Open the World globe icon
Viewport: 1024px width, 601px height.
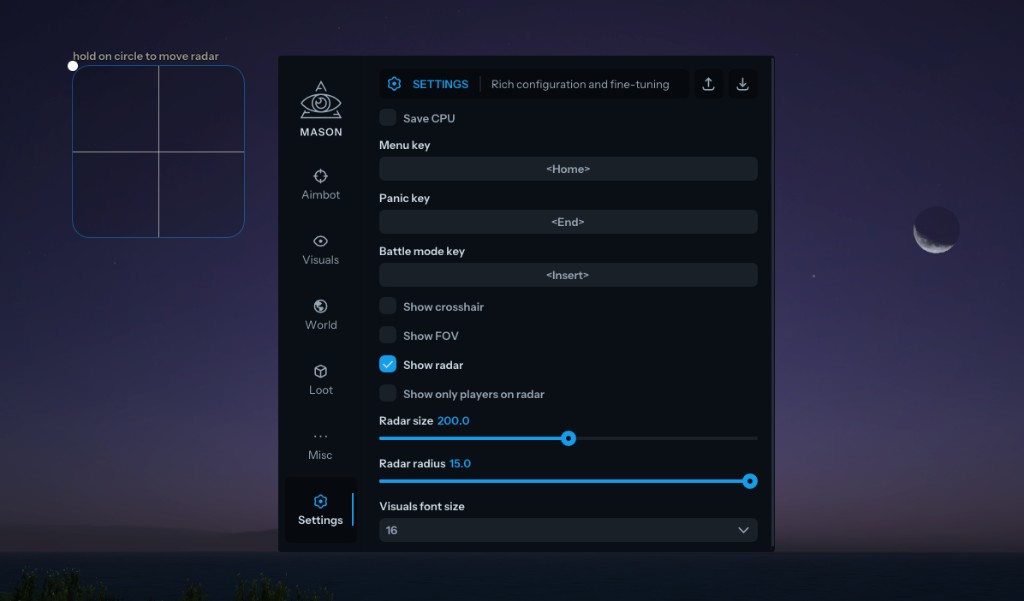coord(321,306)
